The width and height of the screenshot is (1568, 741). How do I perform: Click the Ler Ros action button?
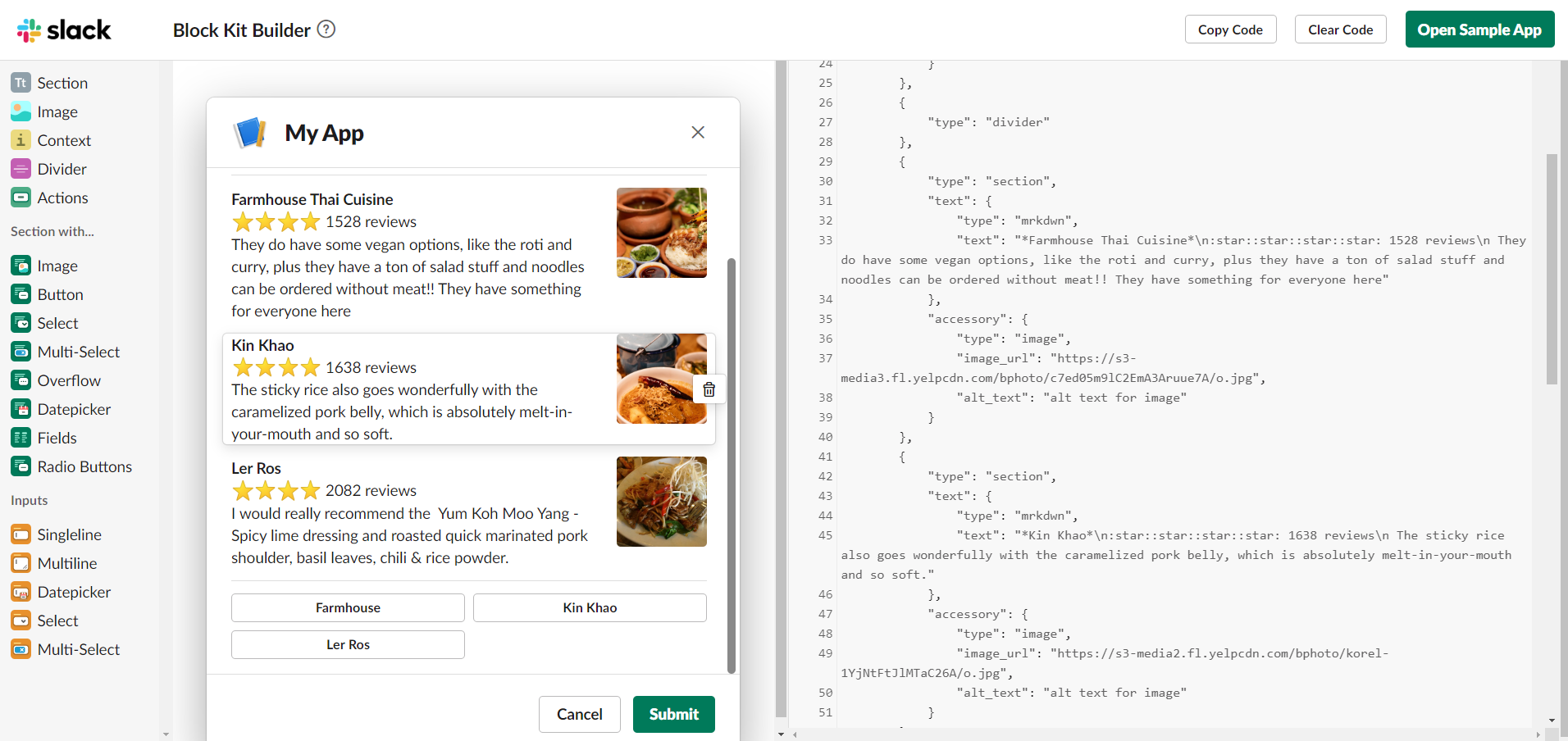tap(348, 644)
